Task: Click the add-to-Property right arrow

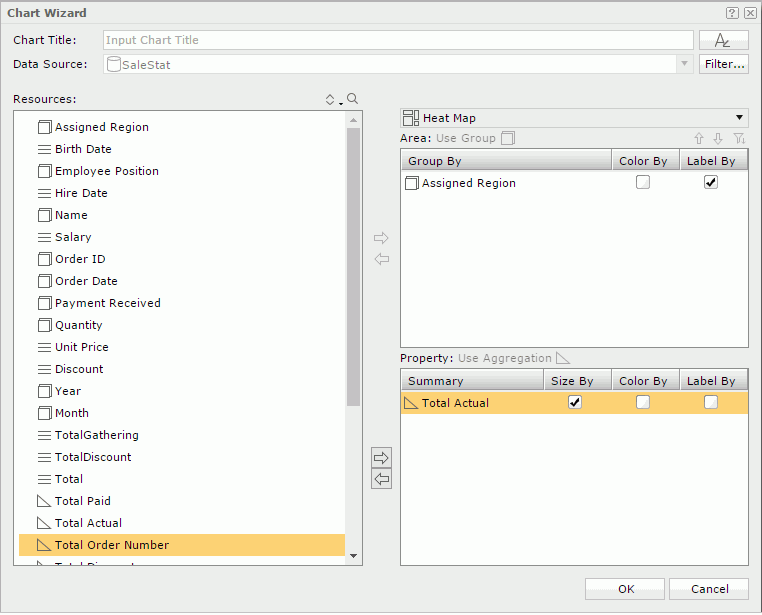Action: (x=381, y=457)
